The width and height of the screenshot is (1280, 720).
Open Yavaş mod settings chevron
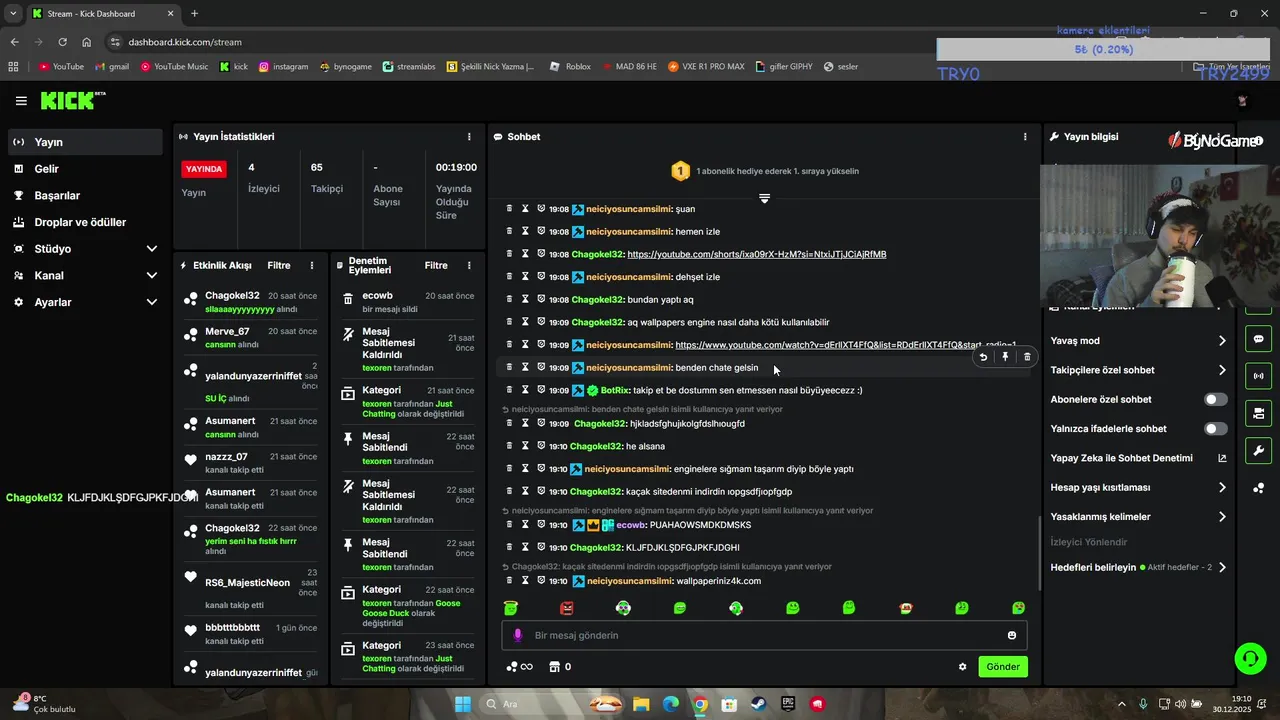[1222, 341]
